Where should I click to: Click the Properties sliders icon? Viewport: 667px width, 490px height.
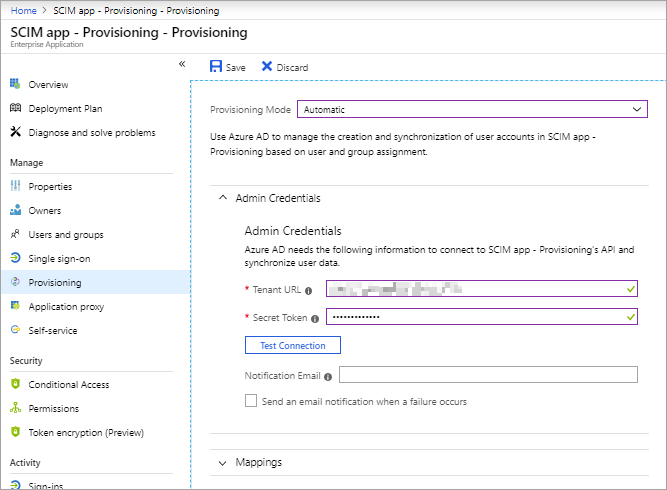coord(15,185)
